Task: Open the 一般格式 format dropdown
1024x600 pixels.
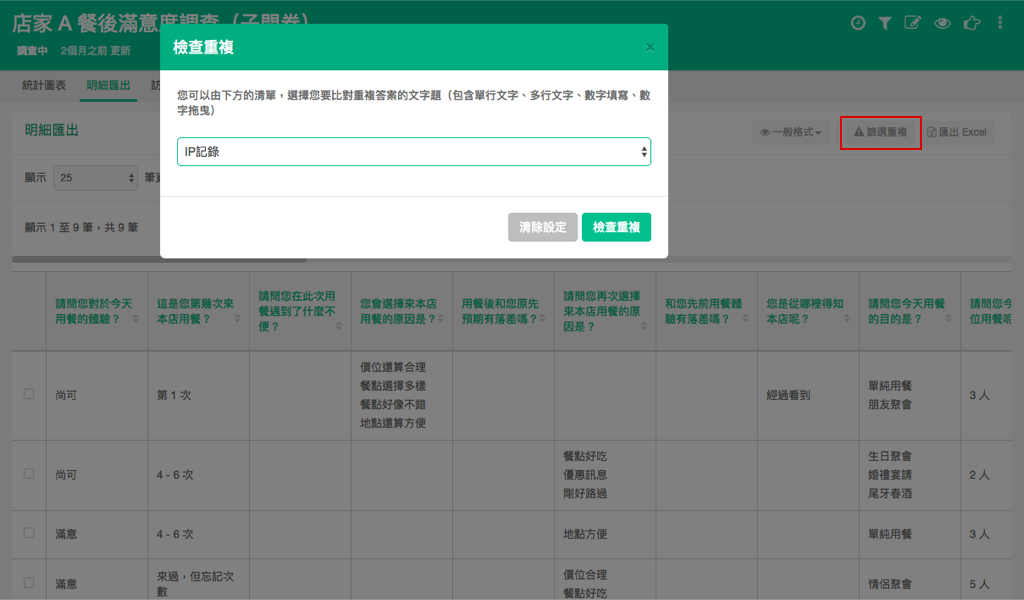Action: click(791, 132)
